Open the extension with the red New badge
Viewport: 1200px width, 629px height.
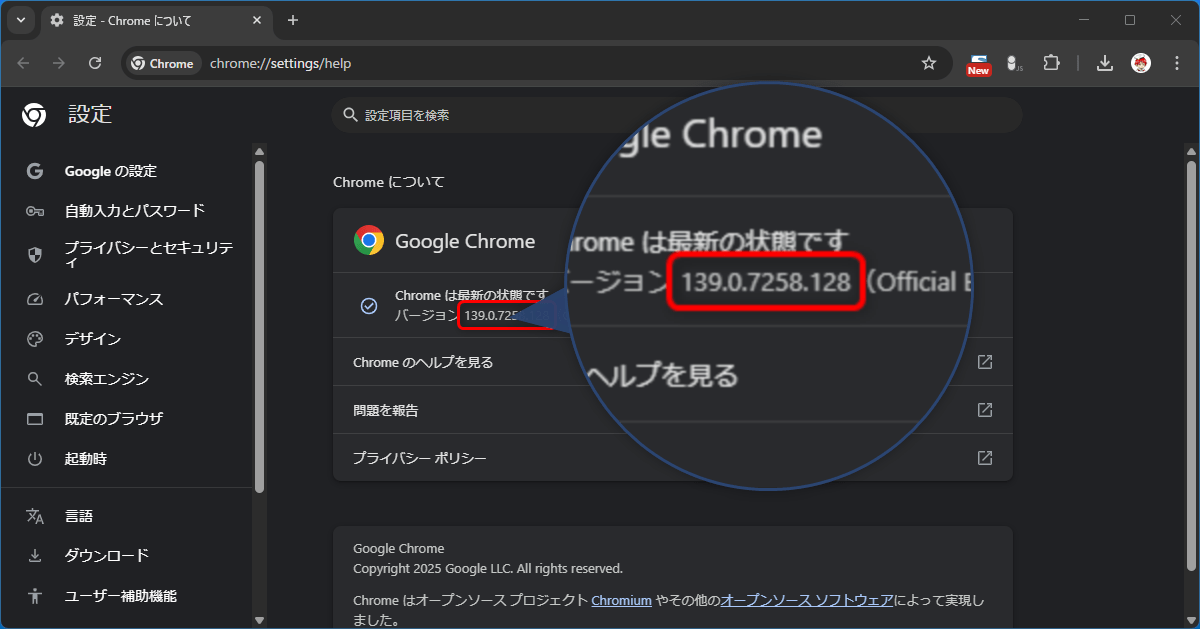click(x=978, y=64)
